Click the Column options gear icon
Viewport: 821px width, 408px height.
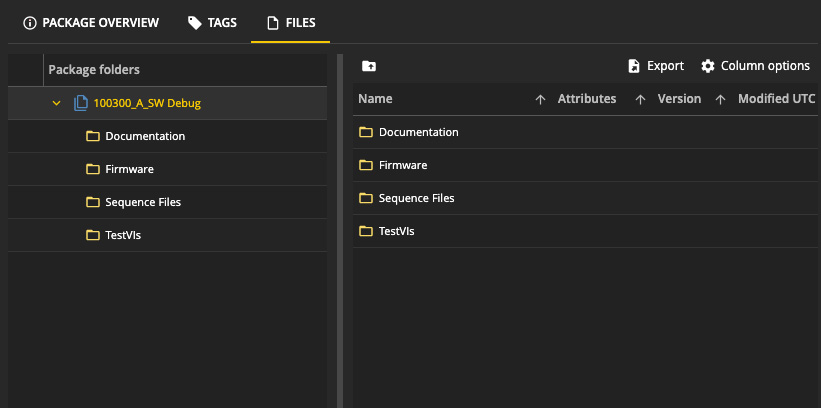pyautogui.click(x=708, y=66)
